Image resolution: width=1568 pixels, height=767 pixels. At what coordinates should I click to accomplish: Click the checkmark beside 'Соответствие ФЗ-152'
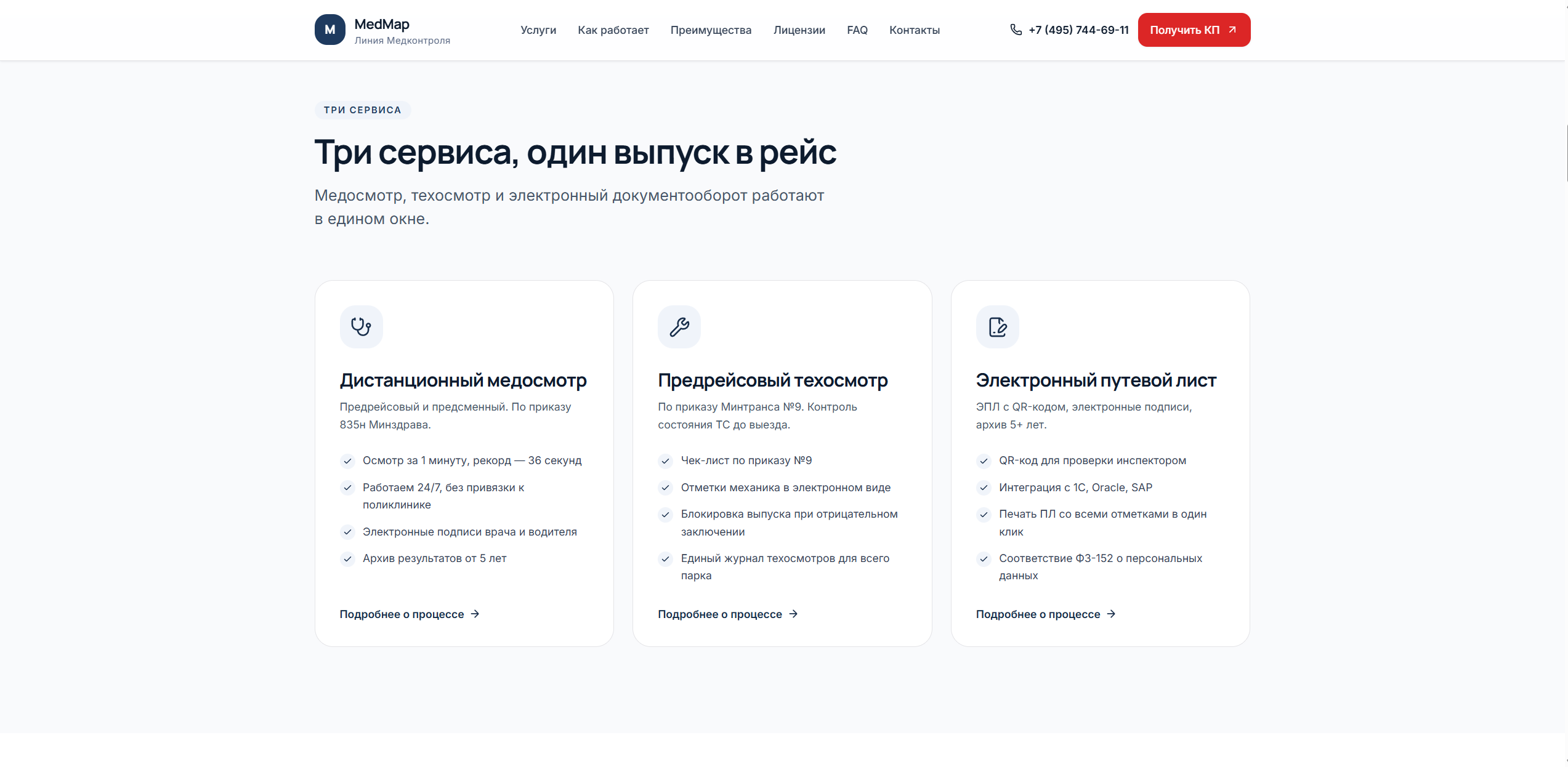[984, 559]
